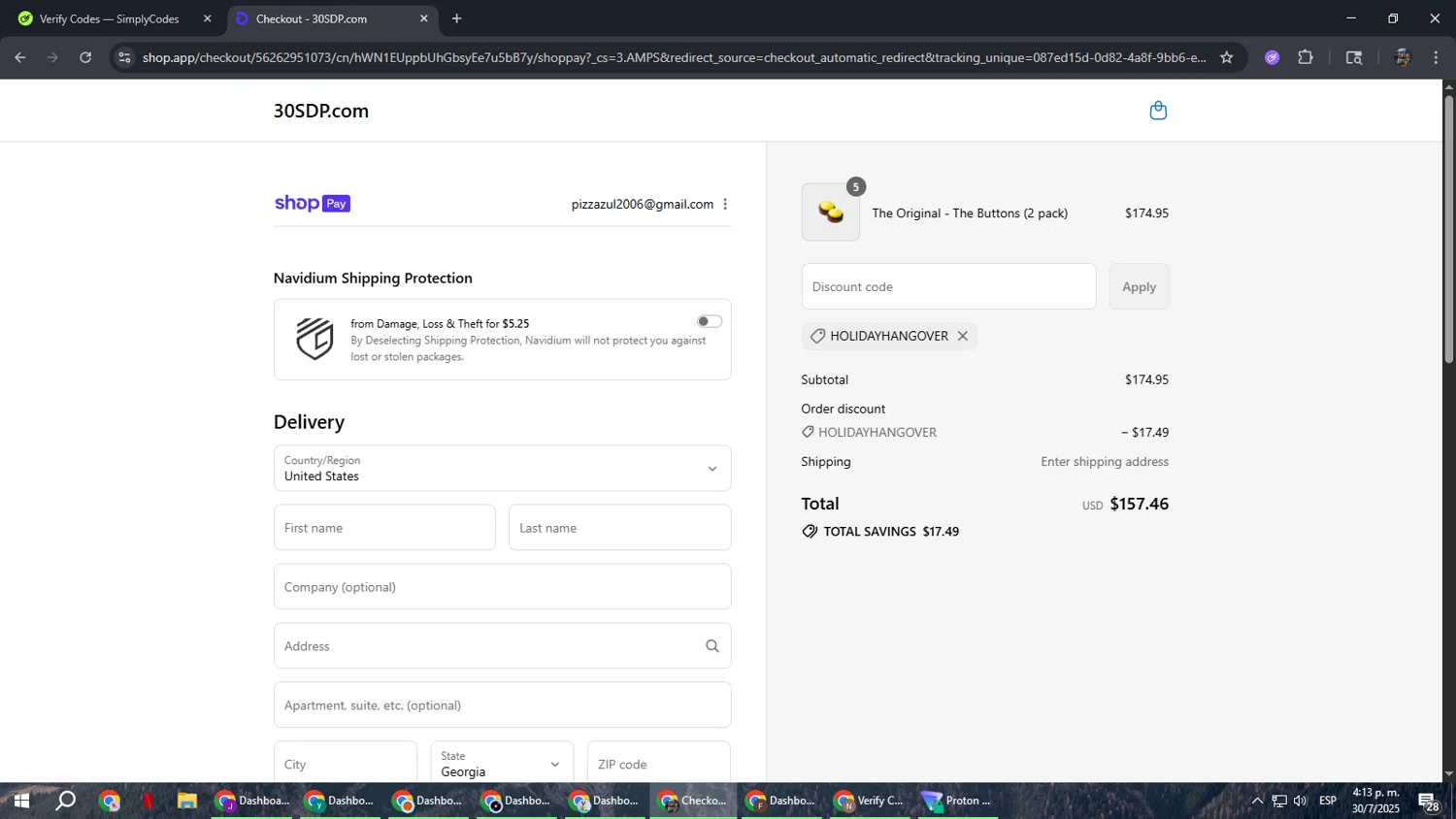Image resolution: width=1456 pixels, height=819 pixels.
Task: Open account options menu next to email
Action: pos(725,204)
